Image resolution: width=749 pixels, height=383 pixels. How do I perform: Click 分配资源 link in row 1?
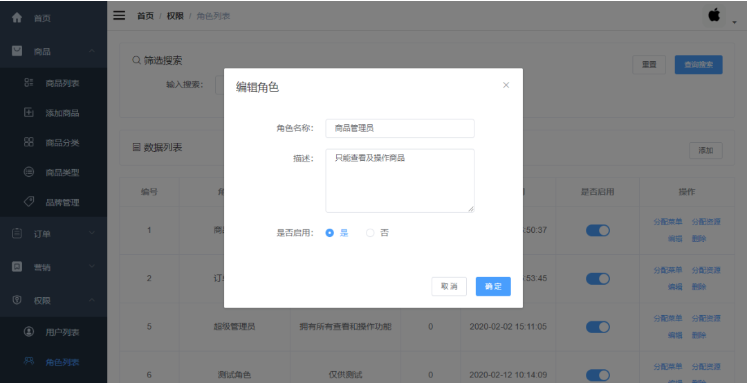click(706, 222)
